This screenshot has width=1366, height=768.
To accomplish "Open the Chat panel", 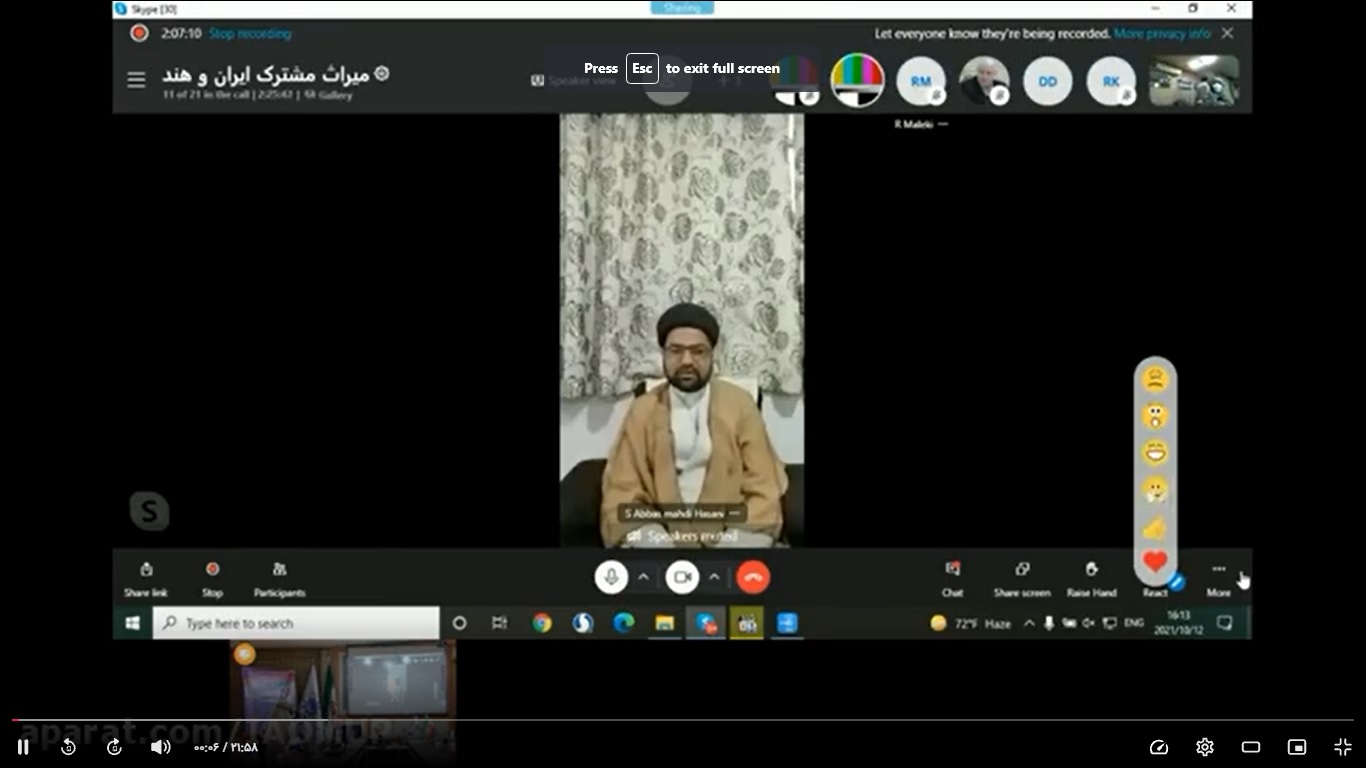I will [x=952, y=579].
